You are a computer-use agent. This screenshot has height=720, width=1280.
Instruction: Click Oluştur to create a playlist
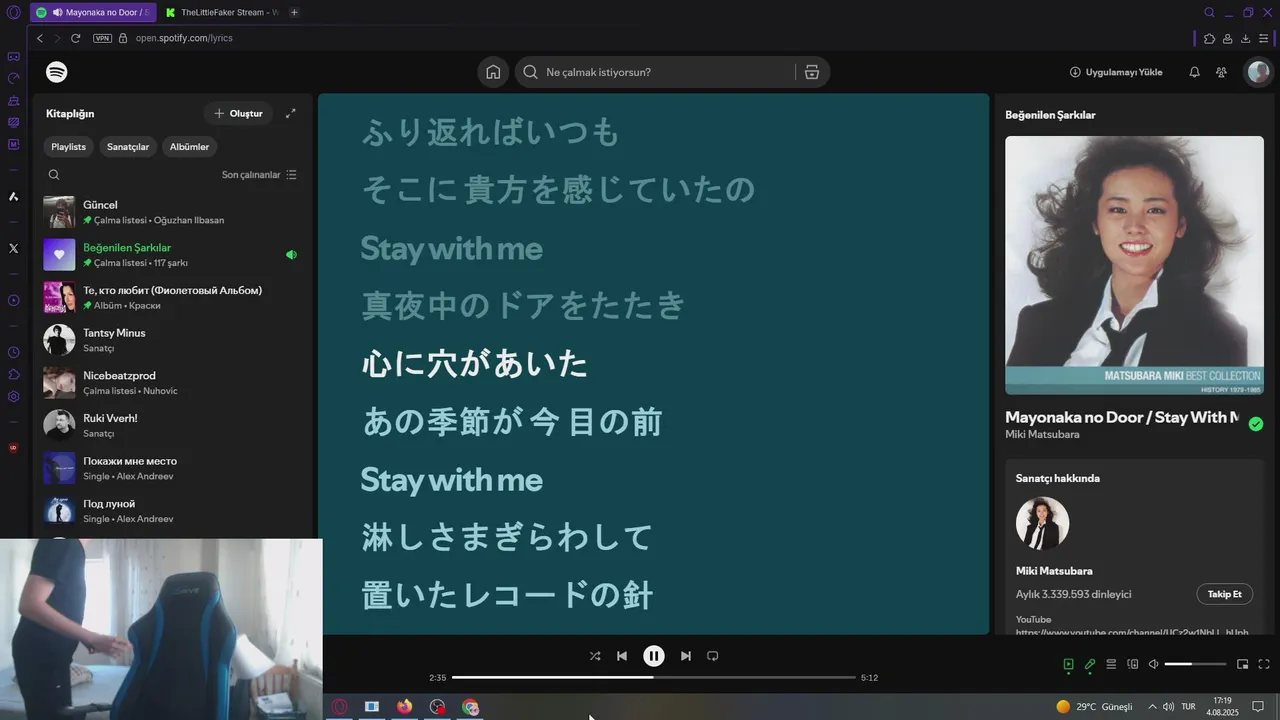238,113
